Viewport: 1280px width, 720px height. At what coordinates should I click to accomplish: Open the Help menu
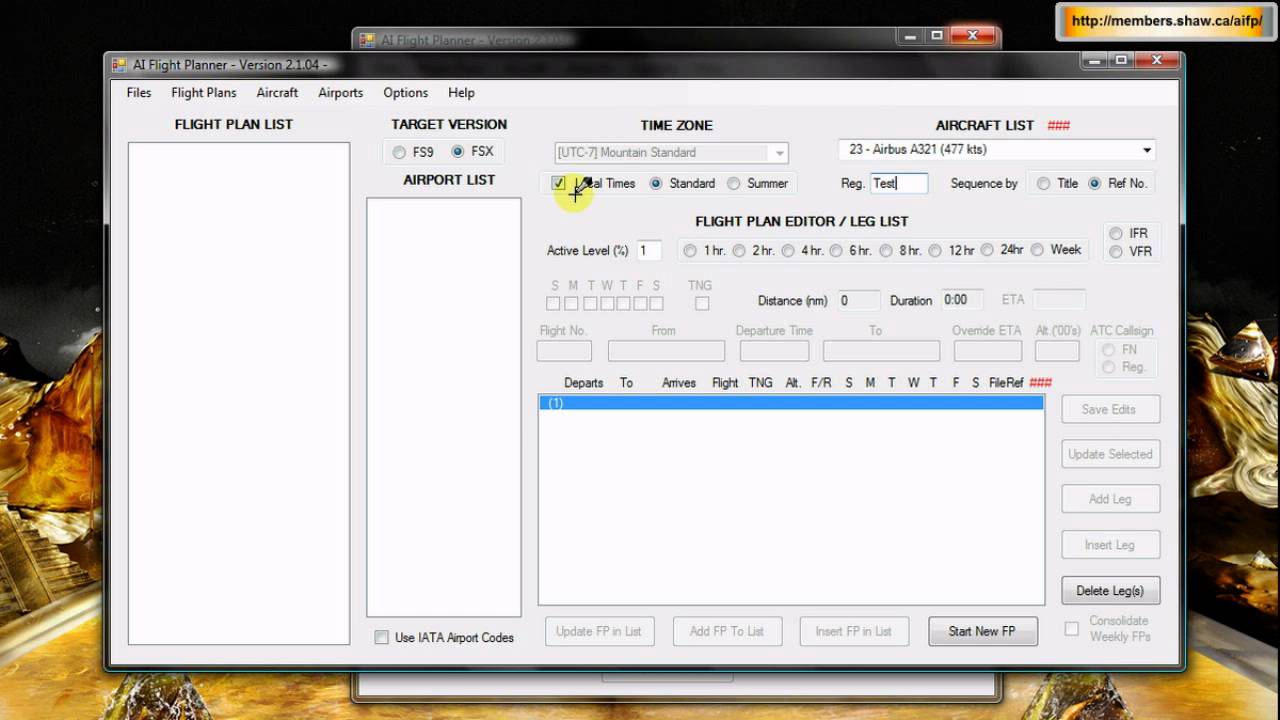(461, 93)
